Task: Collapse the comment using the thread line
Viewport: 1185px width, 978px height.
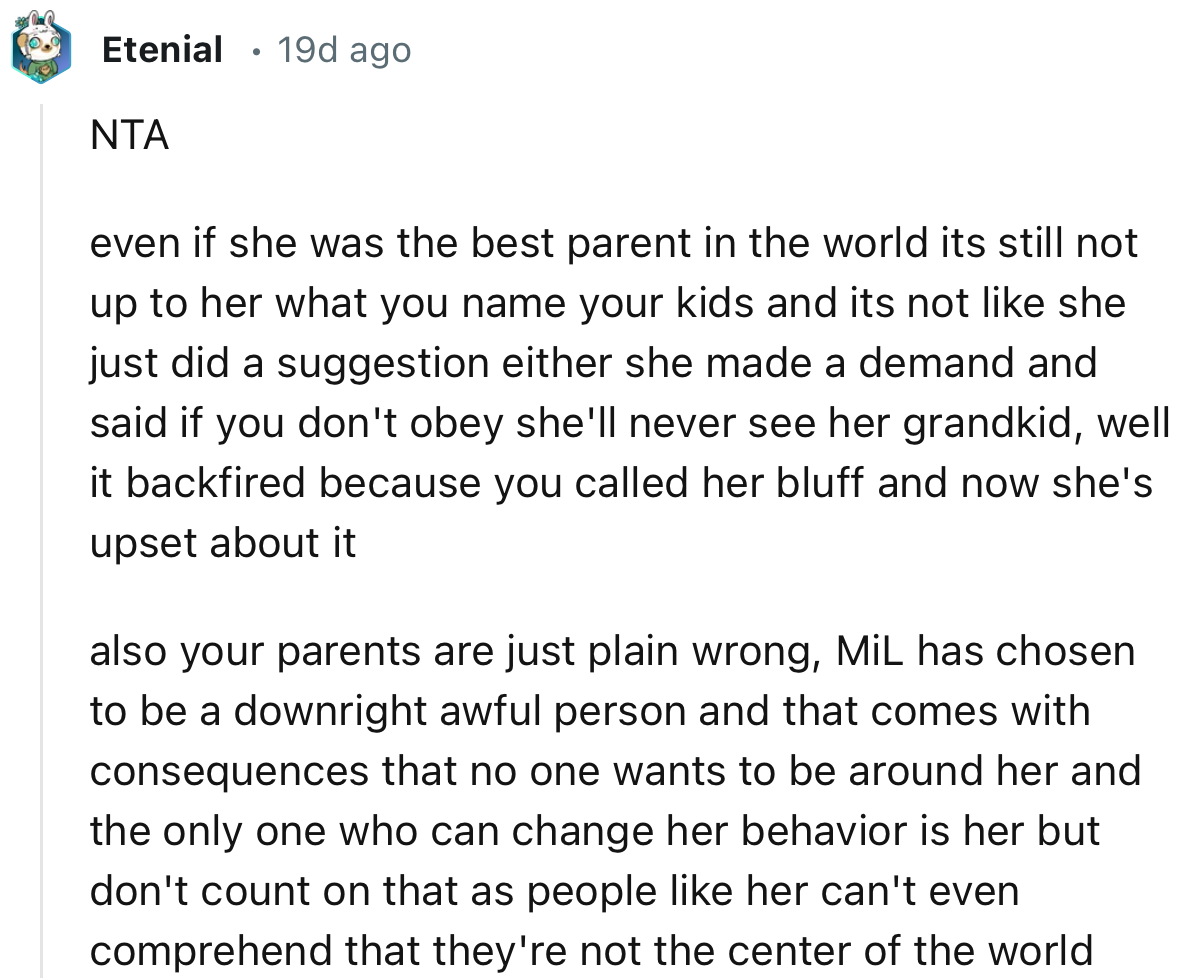Action: 41,540
